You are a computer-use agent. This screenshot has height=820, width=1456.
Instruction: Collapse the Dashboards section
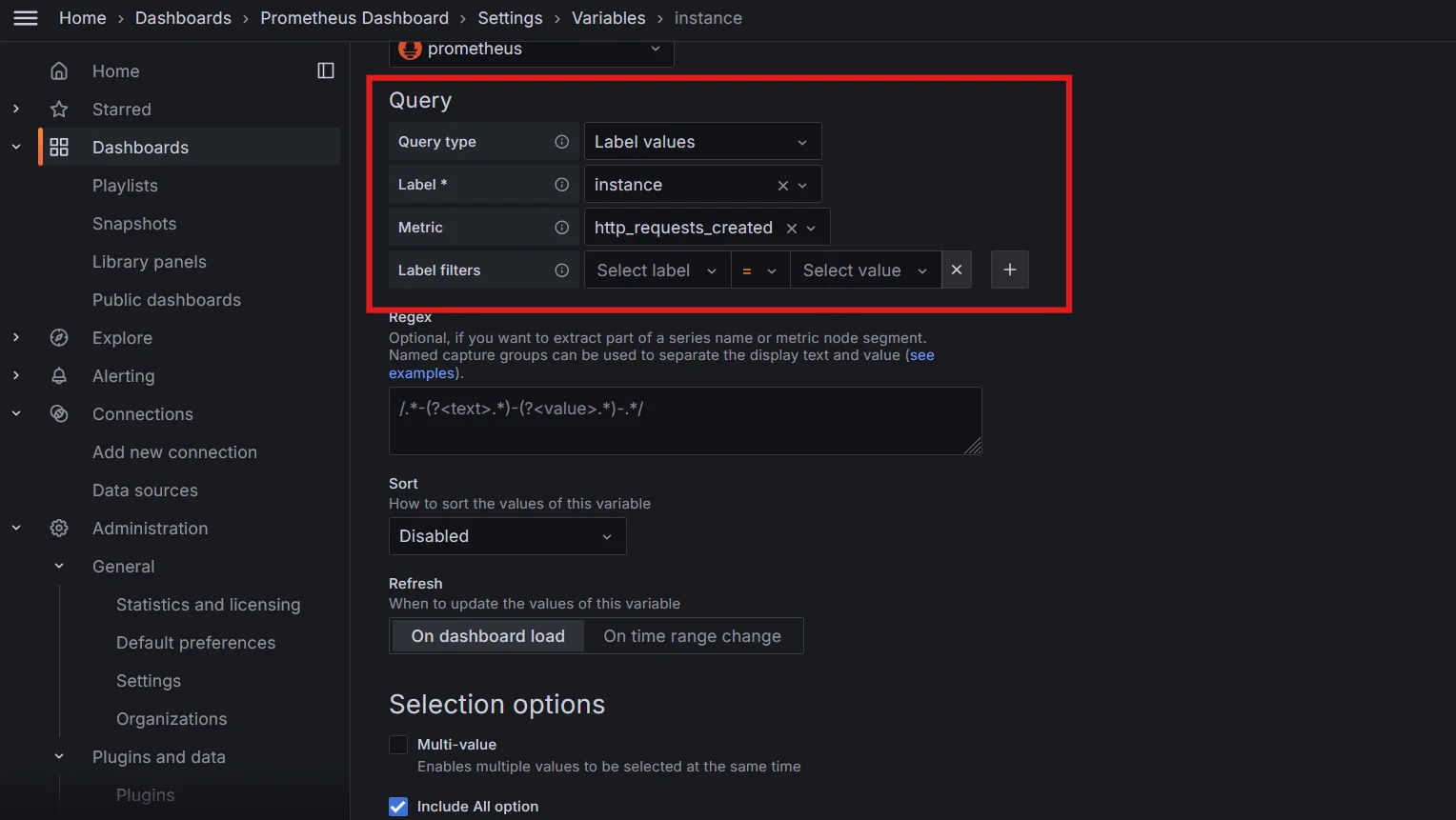pyautogui.click(x=16, y=148)
